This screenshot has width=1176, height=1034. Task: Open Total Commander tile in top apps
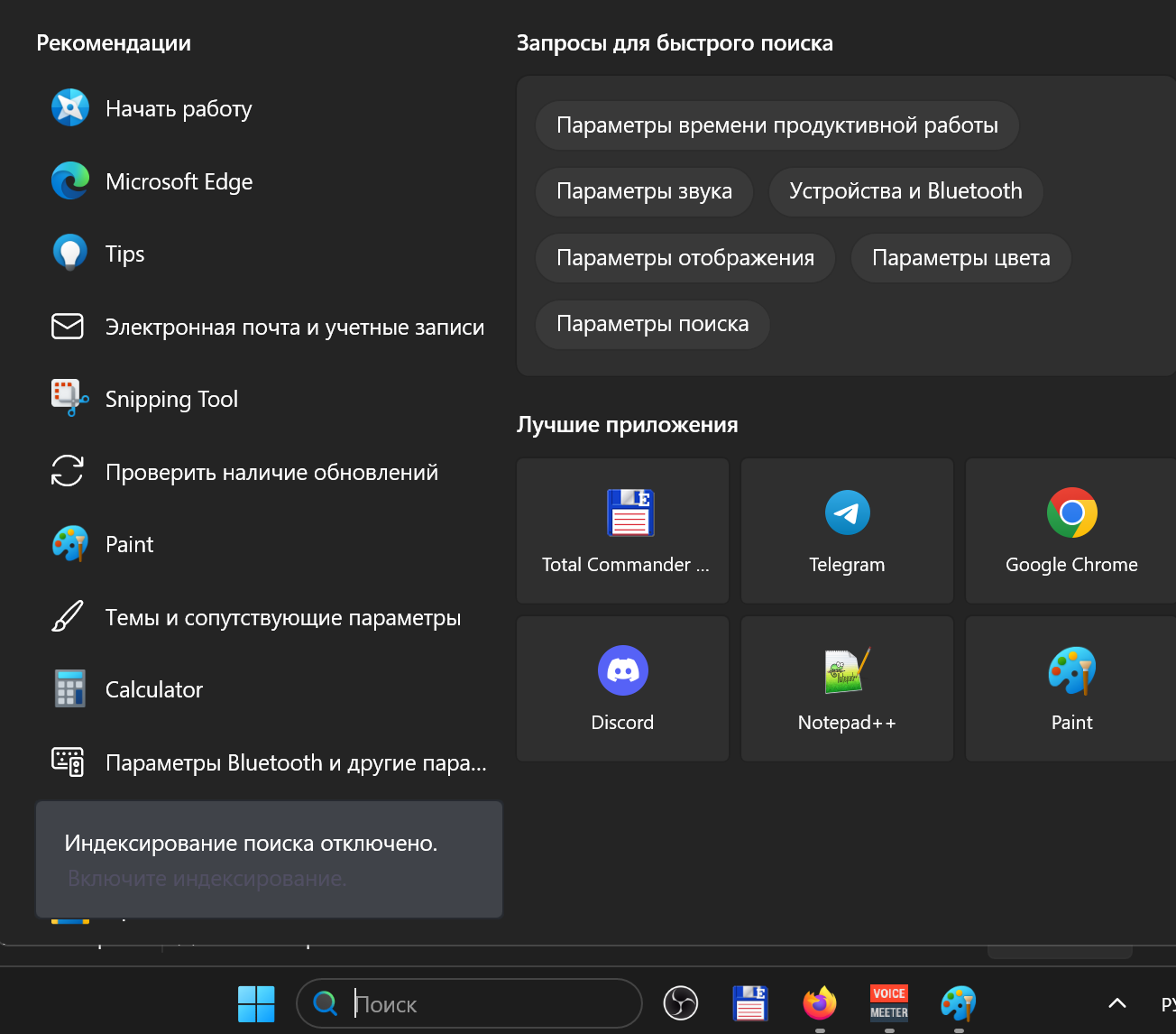pyautogui.click(x=622, y=531)
